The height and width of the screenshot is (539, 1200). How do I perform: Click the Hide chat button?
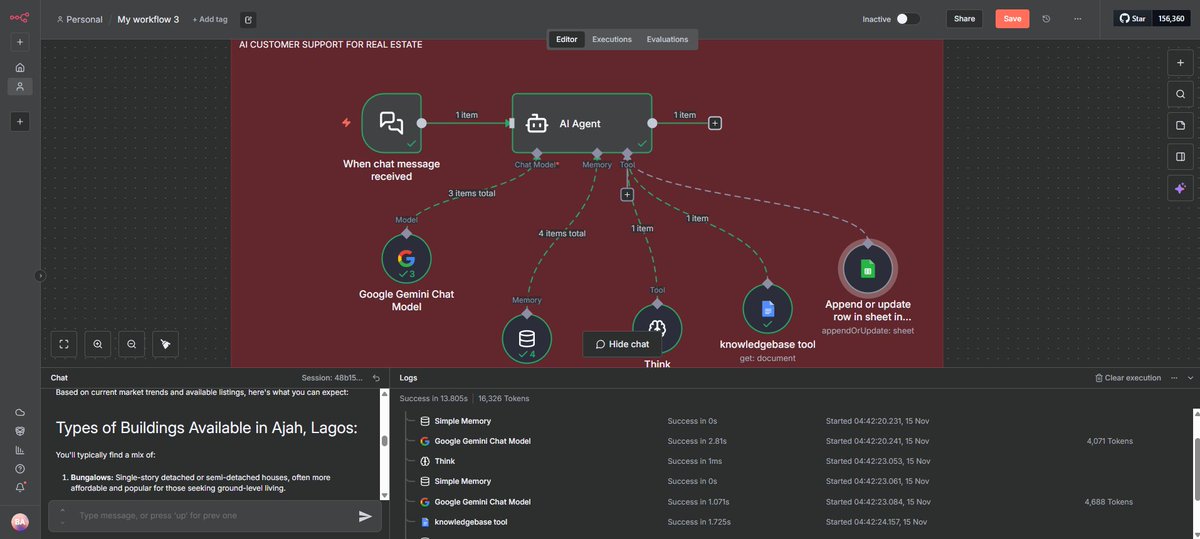(x=622, y=344)
